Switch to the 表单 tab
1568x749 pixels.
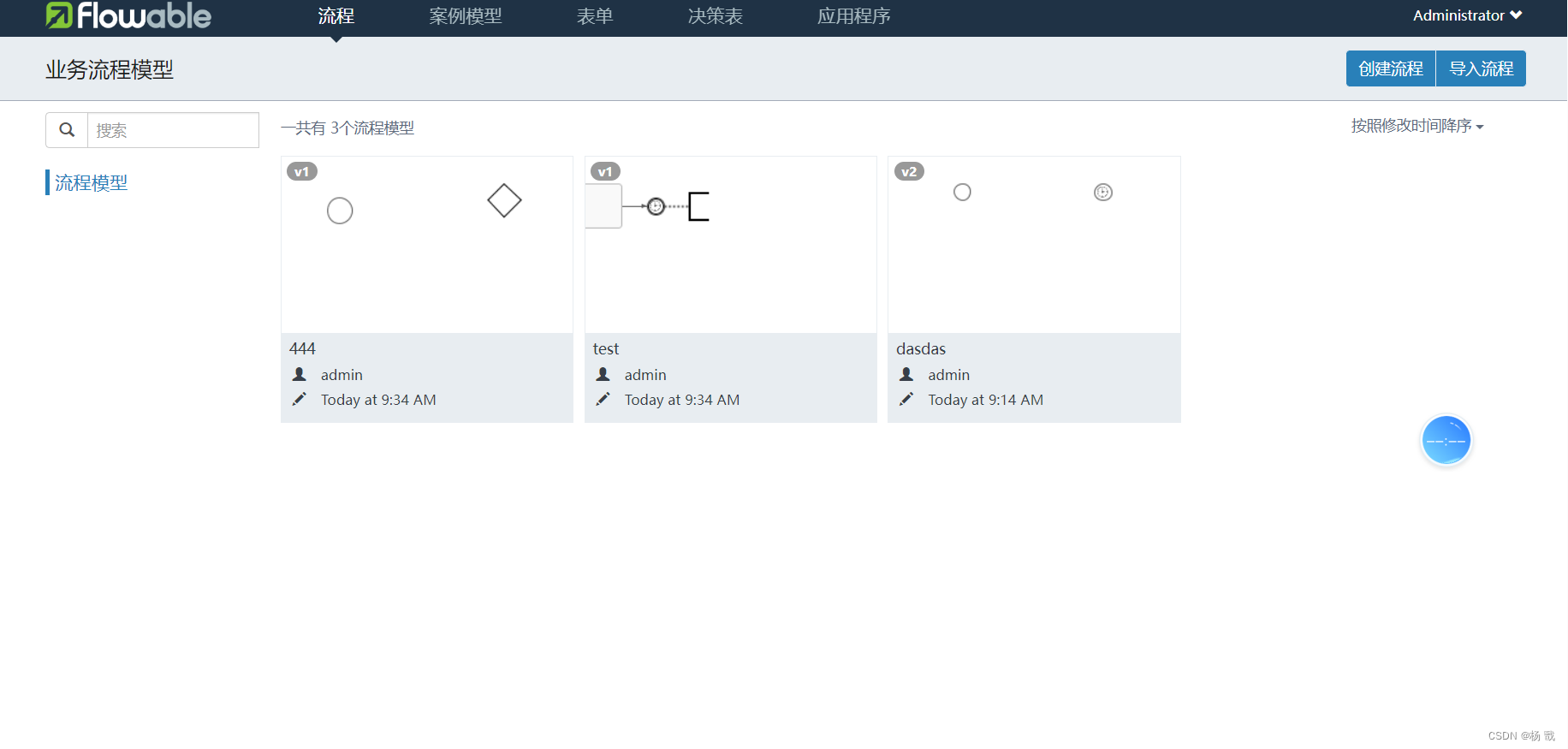(x=595, y=16)
